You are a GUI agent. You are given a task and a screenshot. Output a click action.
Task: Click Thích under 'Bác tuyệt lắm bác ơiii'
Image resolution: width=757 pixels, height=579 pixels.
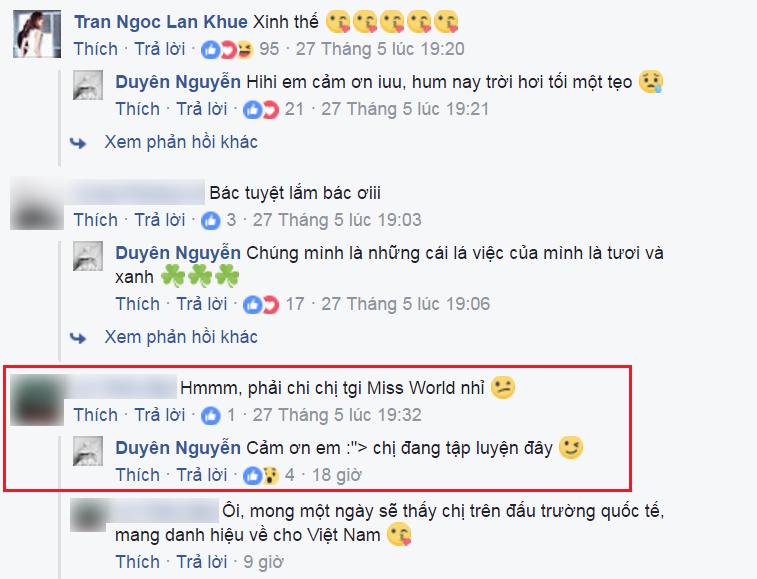point(96,220)
